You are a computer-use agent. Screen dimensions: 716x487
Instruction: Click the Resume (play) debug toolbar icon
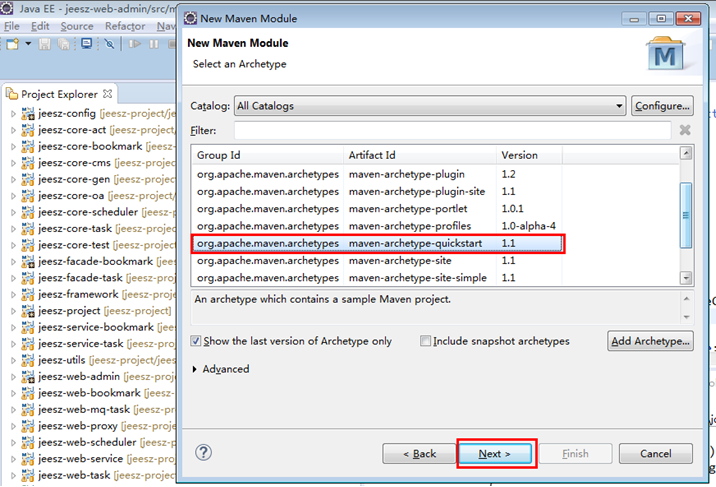click(x=135, y=44)
